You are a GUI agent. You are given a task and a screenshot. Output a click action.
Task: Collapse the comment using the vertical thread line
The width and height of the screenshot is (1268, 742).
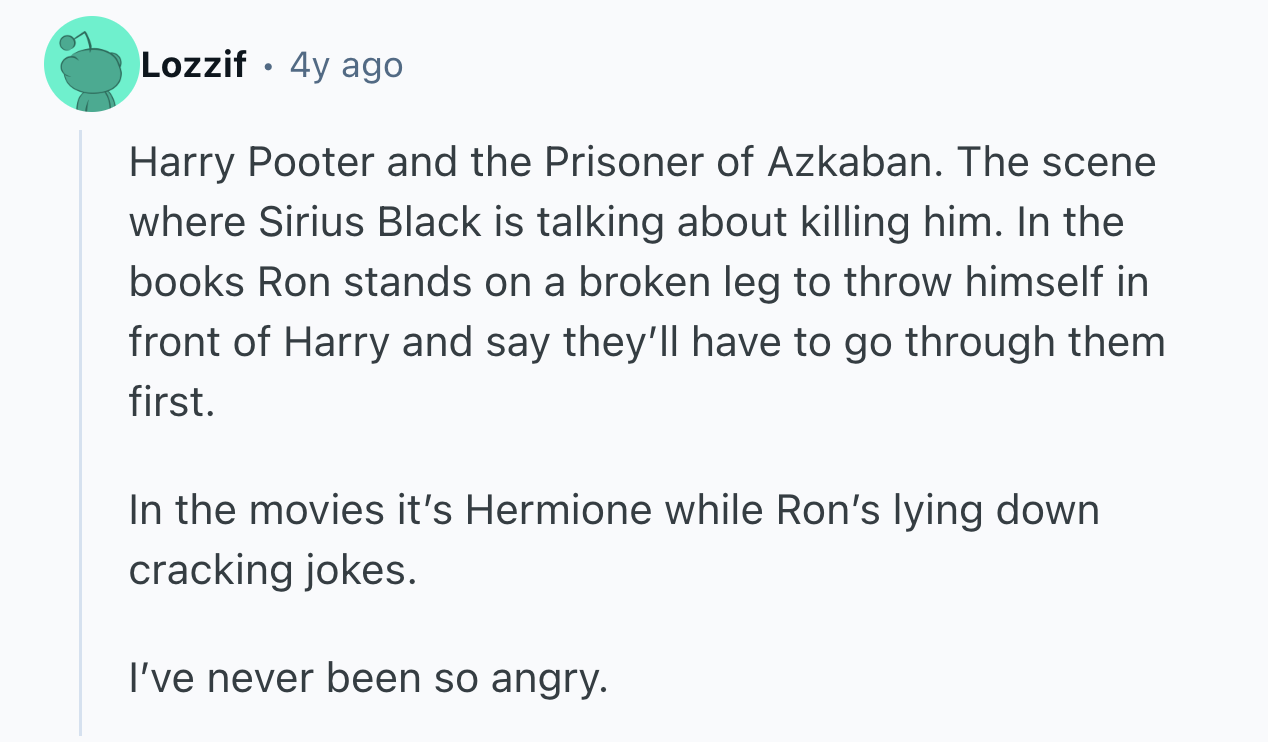[x=81, y=430]
